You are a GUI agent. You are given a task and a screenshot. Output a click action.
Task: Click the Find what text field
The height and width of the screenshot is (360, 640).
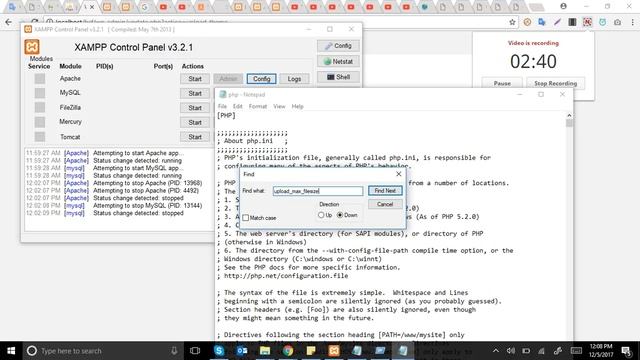click(318, 191)
